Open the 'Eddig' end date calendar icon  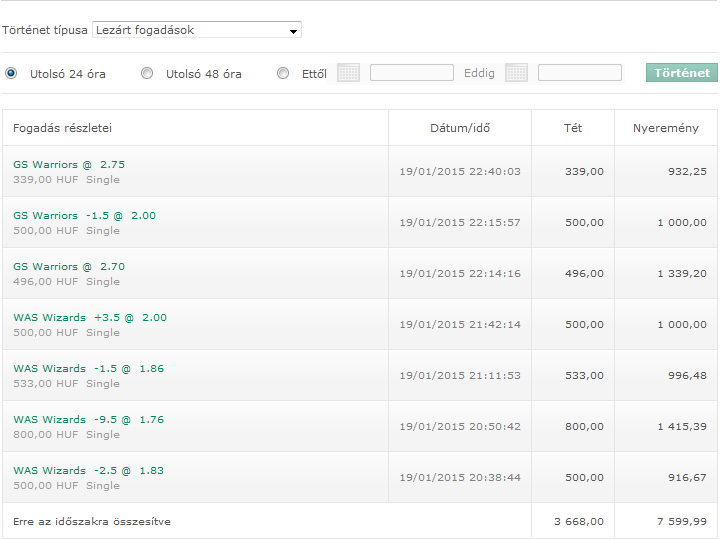(516, 73)
